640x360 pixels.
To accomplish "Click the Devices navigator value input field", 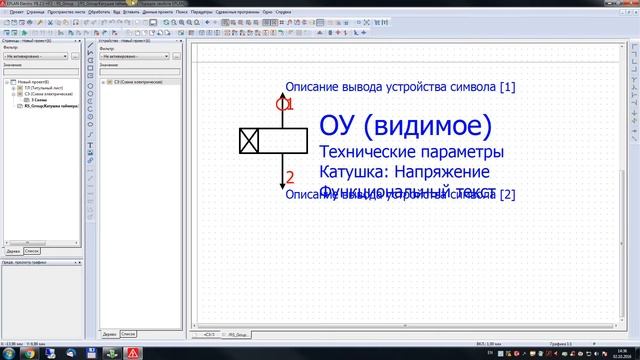I will tap(140, 72).
